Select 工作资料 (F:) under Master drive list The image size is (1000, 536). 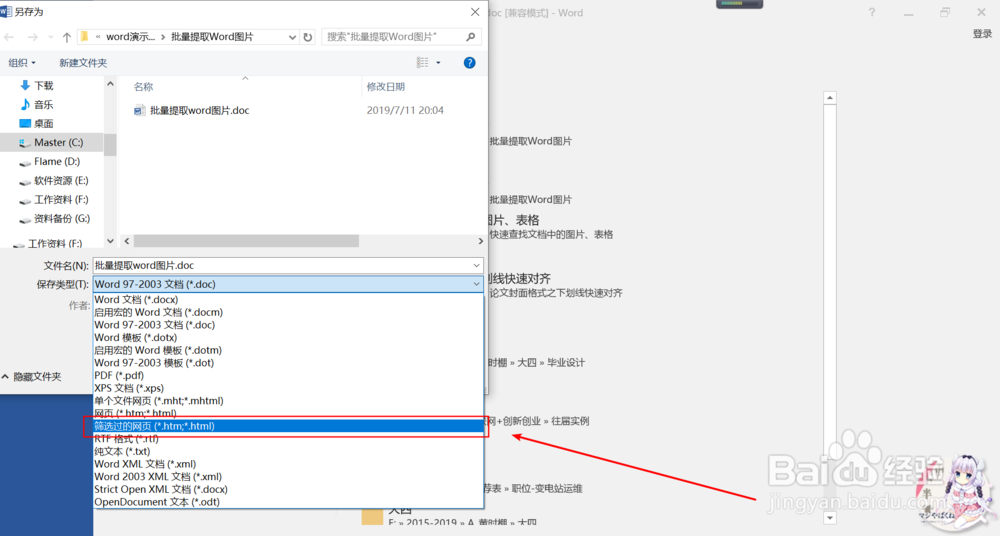52,200
